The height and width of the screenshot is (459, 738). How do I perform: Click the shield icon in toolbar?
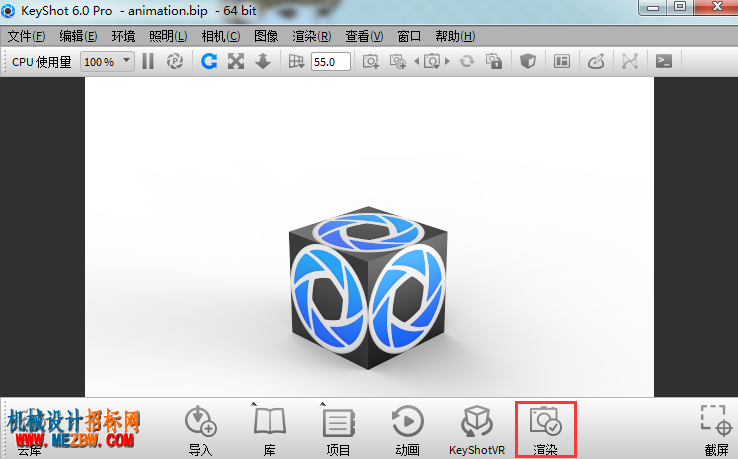coord(528,61)
